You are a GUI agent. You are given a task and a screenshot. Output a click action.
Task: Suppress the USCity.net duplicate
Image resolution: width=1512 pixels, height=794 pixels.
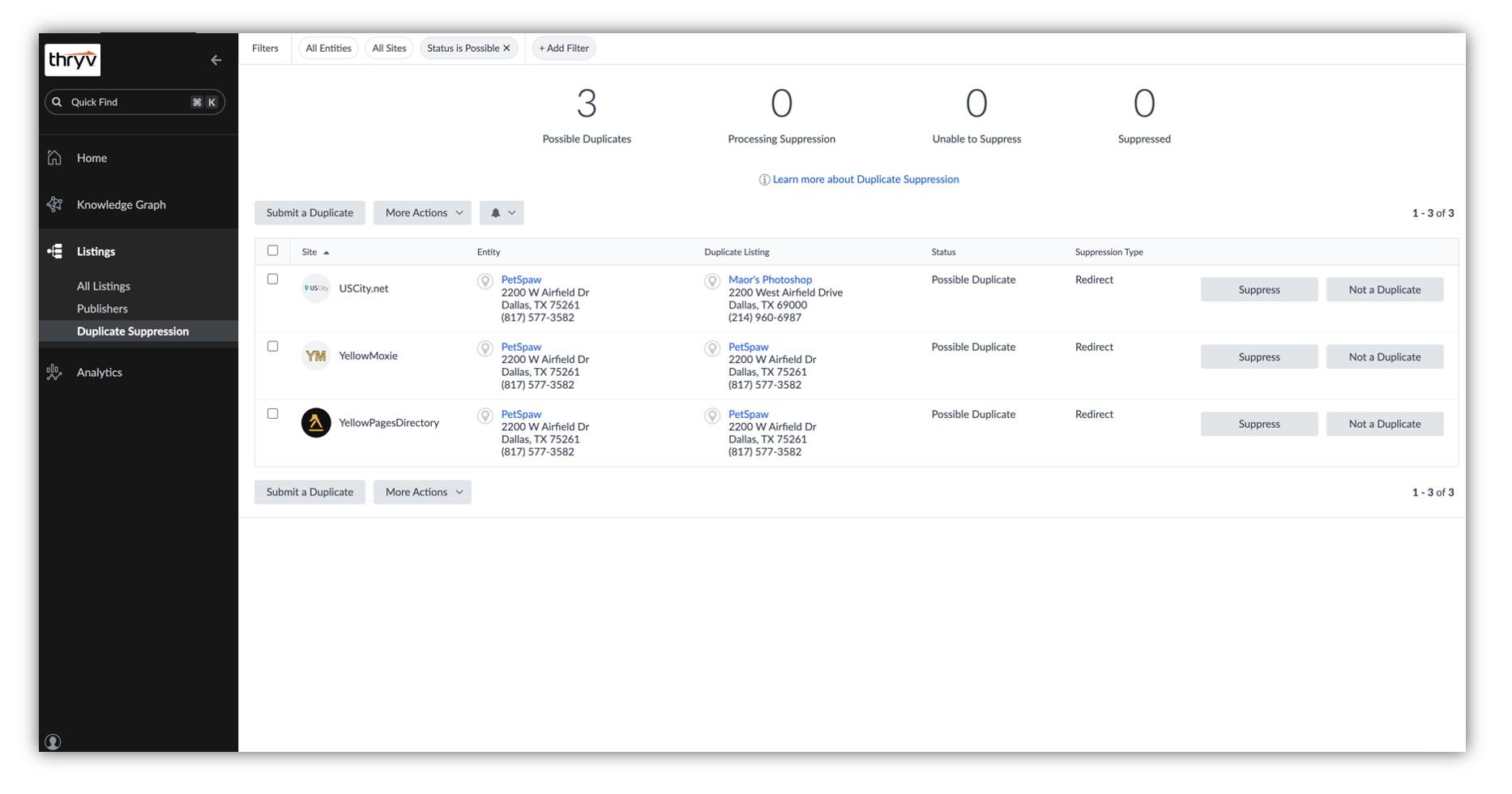[x=1259, y=290]
